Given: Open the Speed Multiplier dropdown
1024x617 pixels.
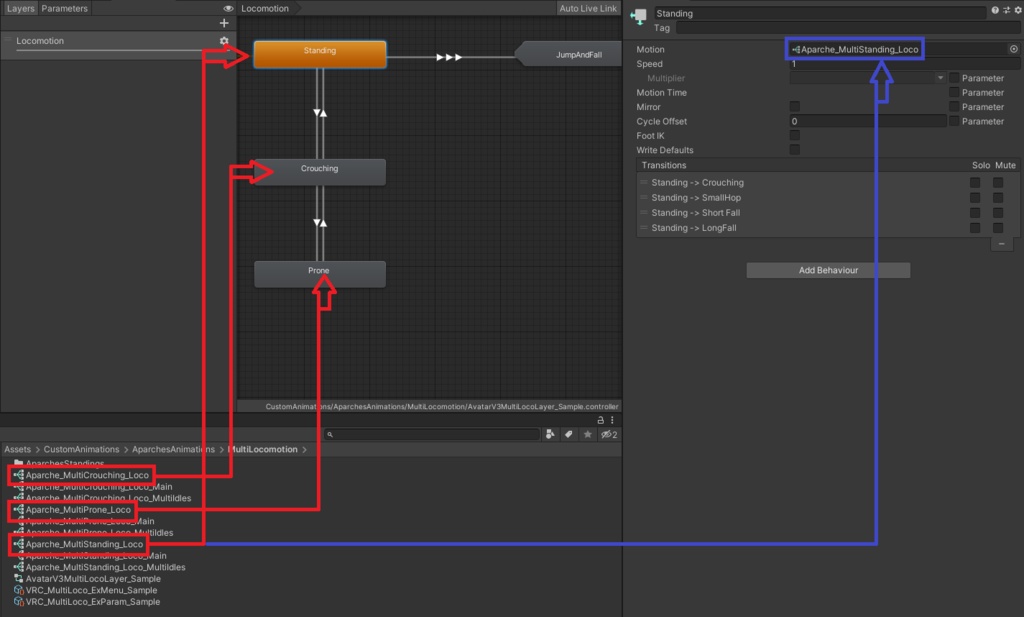Looking at the screenshot, I should (939, 77).
